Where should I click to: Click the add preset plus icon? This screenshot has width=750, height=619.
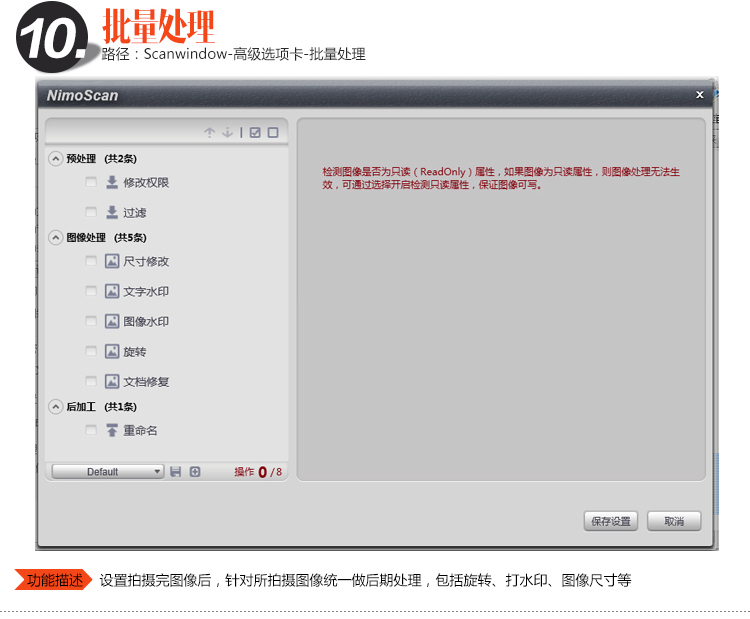click(195, 472)
